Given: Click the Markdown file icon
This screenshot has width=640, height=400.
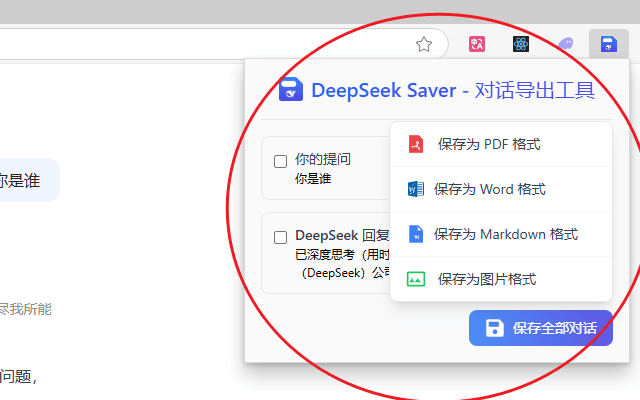Looking at the screenshot, I should pyautogui.click(x=416, y=234).
